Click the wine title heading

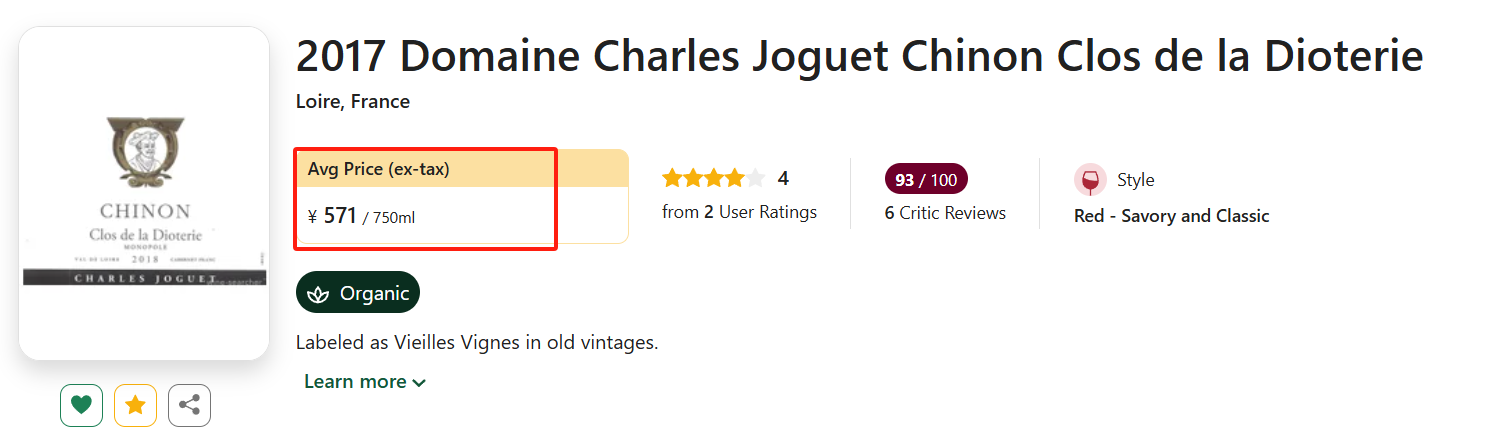859,57
